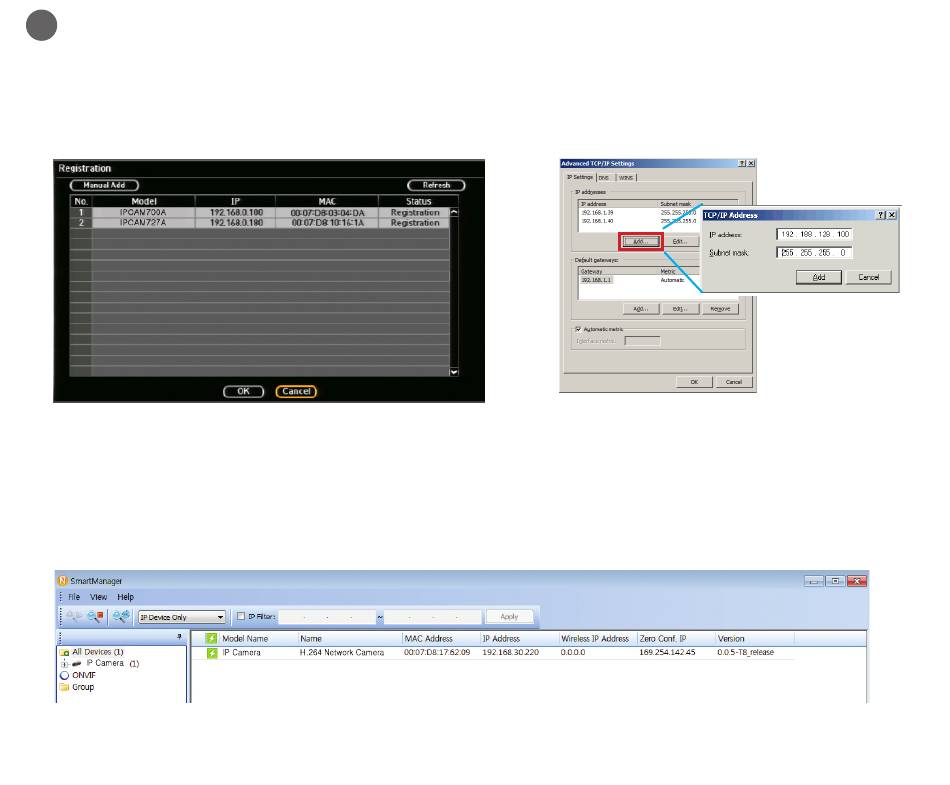Select the IP Settings tab
The height and width of the screenshot is (785, 950).
[580, 177]
